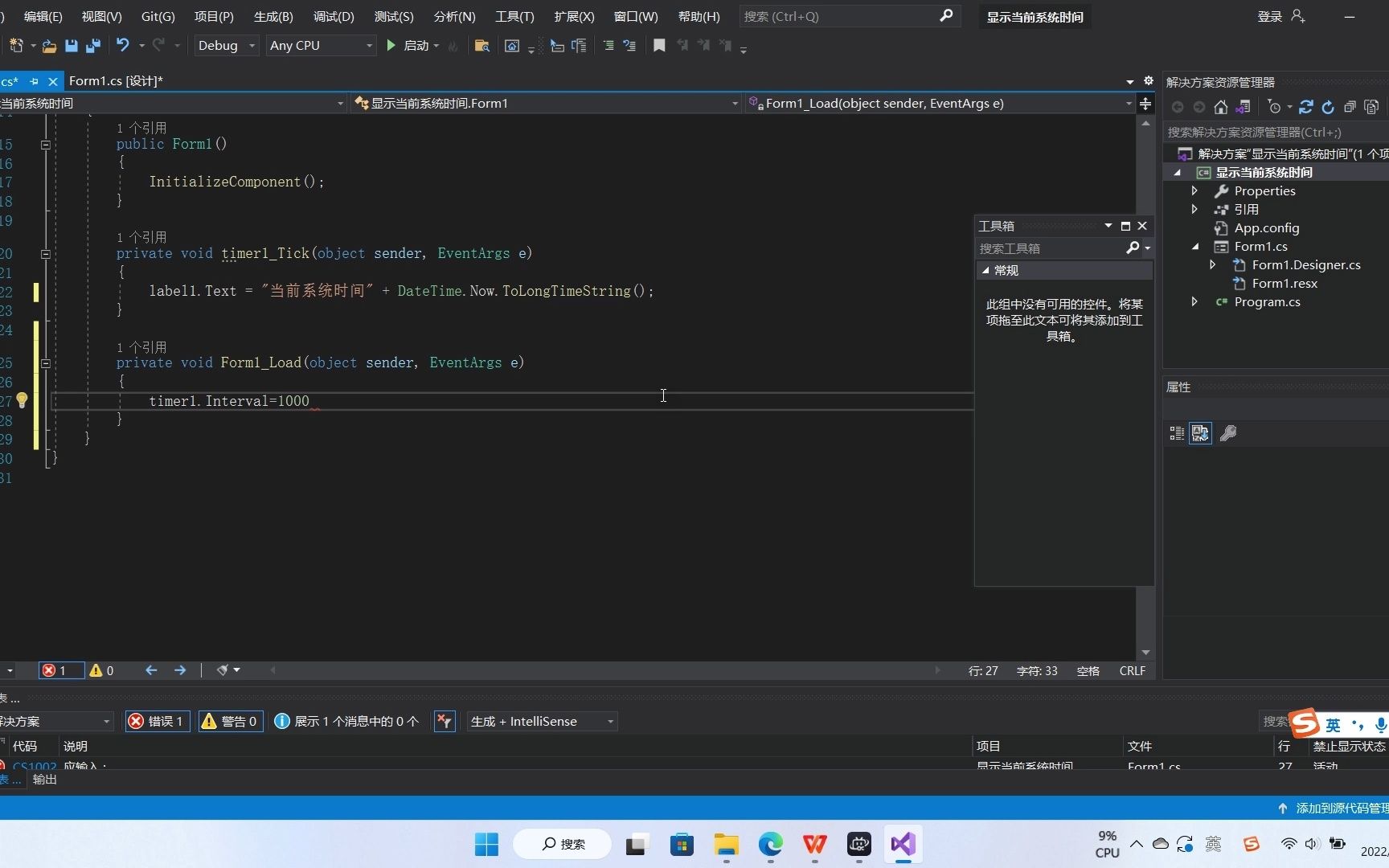The height and width of the screenshot is (868, 1389).
Task: Open the 工具(T) menu
Action: coord(514,16)
